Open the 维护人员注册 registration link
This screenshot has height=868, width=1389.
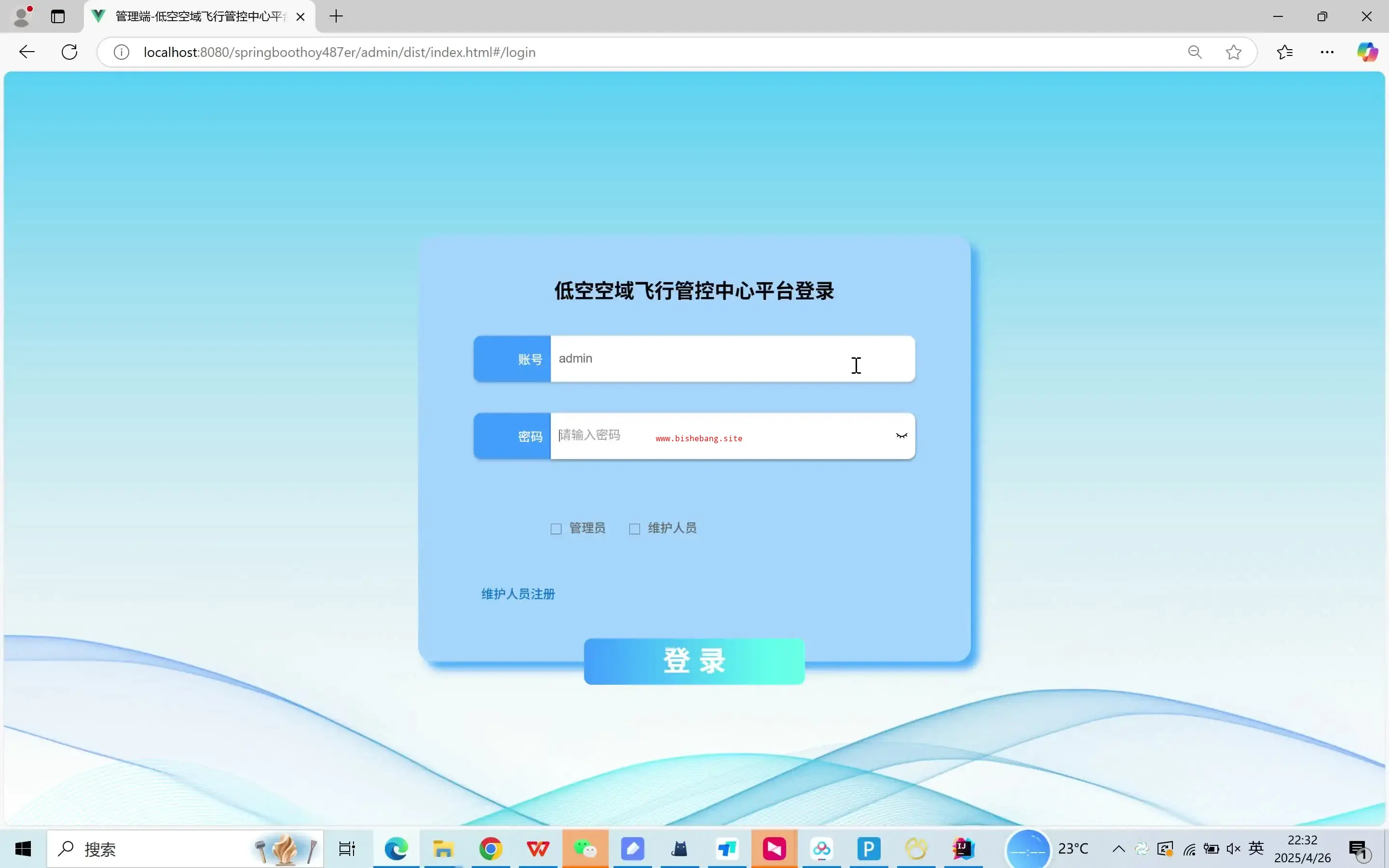(x=517, y=594)
